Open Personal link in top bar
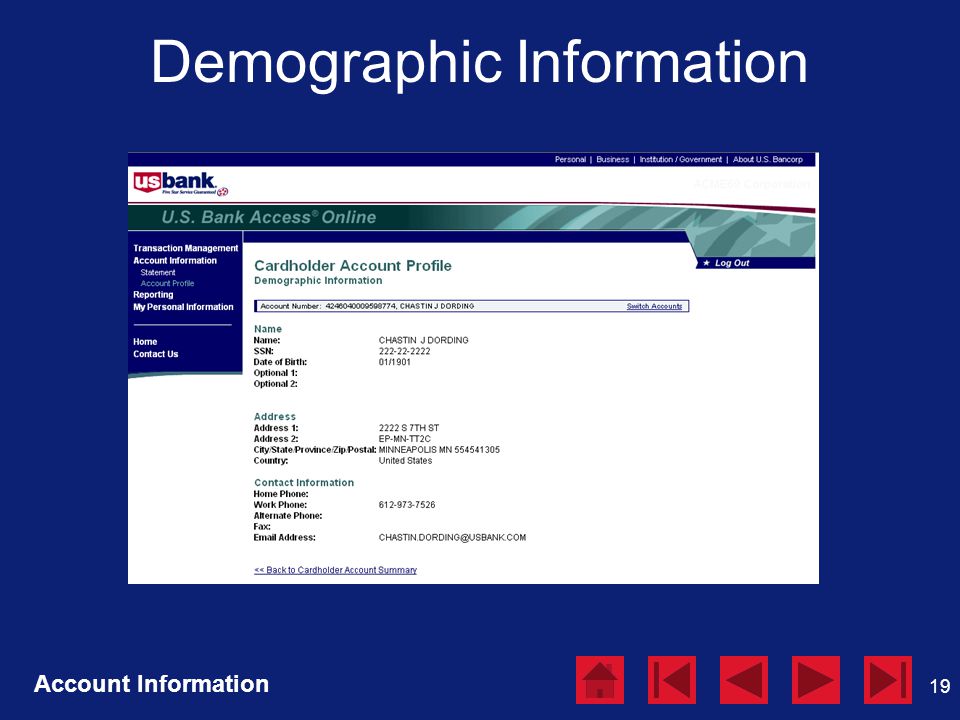Screen dimensions: 960x720 [x=570, y=159]
